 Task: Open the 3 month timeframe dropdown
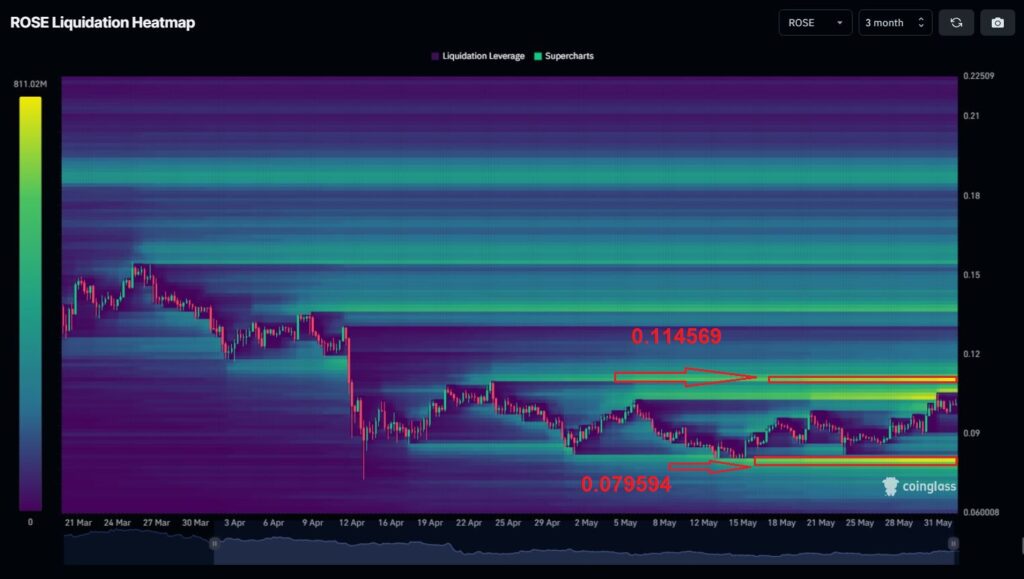pos(895,22)
